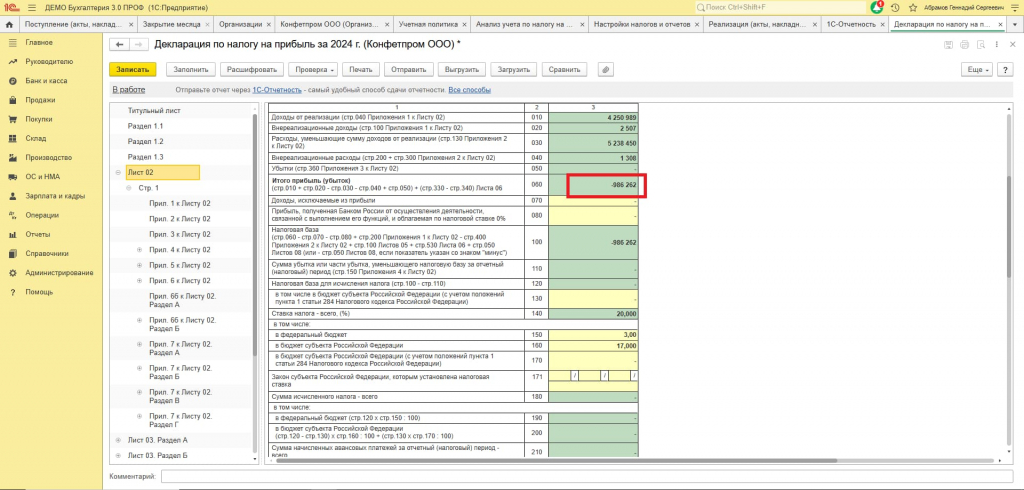Expand the Прил. 5 к Листу 02 node

(x=139, y=265)
